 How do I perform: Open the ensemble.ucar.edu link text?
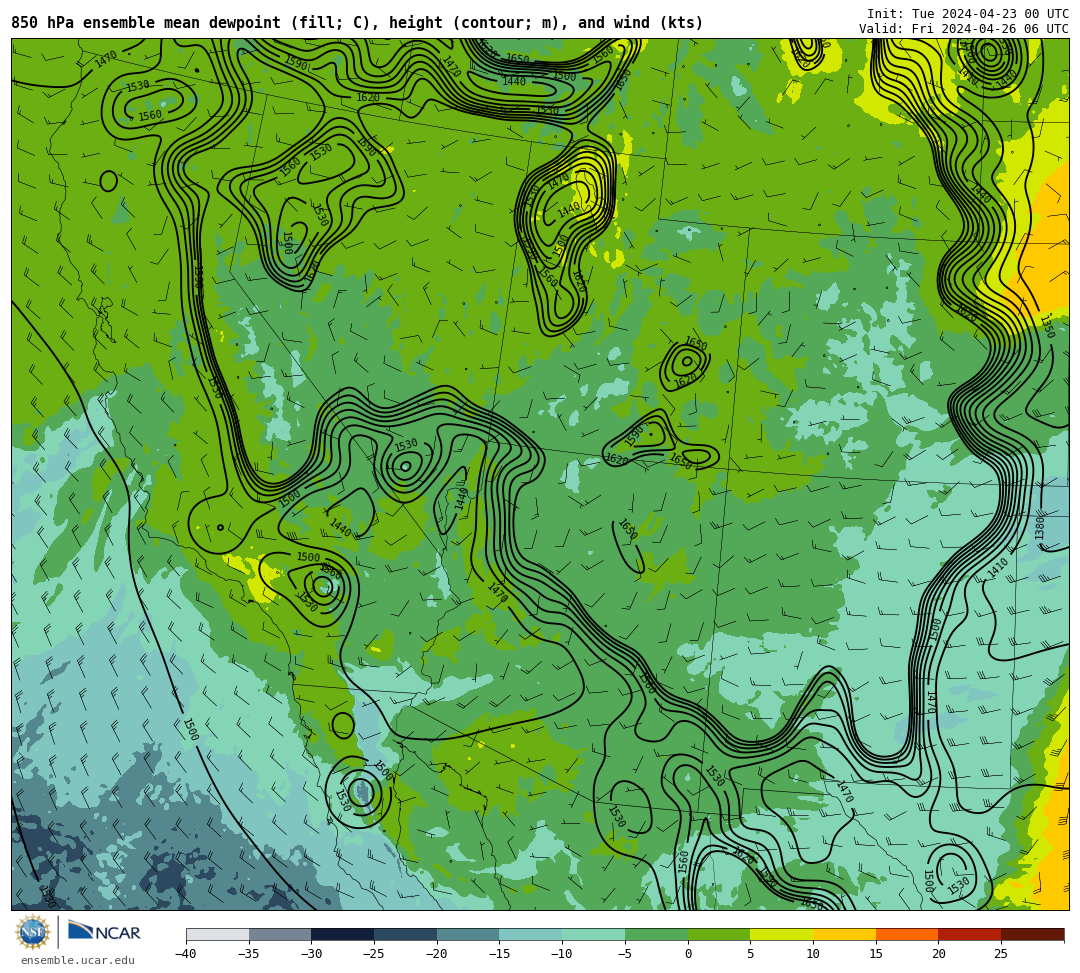point(78,960)
